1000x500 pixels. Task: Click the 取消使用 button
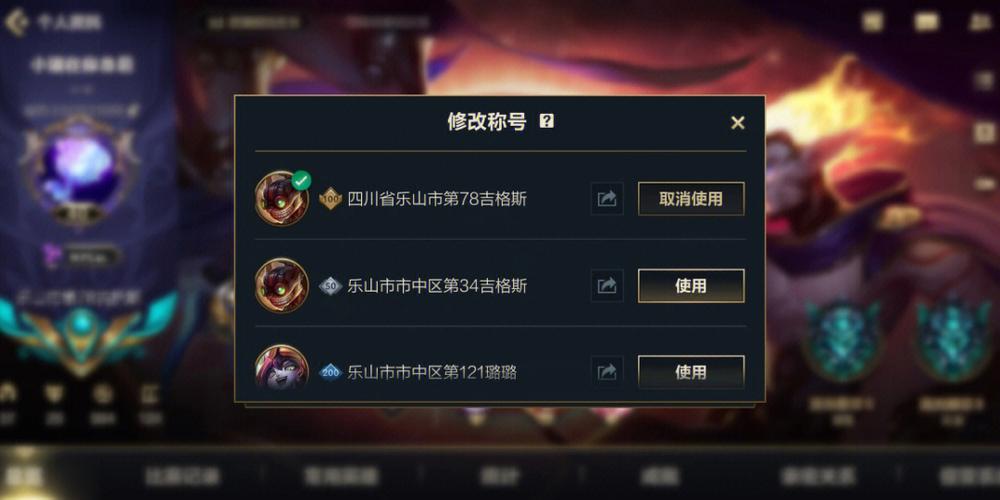(x=691, y=199)
